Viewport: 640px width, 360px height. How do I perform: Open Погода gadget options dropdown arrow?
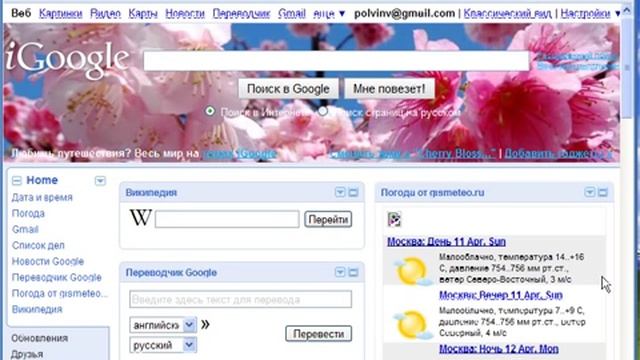tap(589, 192)
